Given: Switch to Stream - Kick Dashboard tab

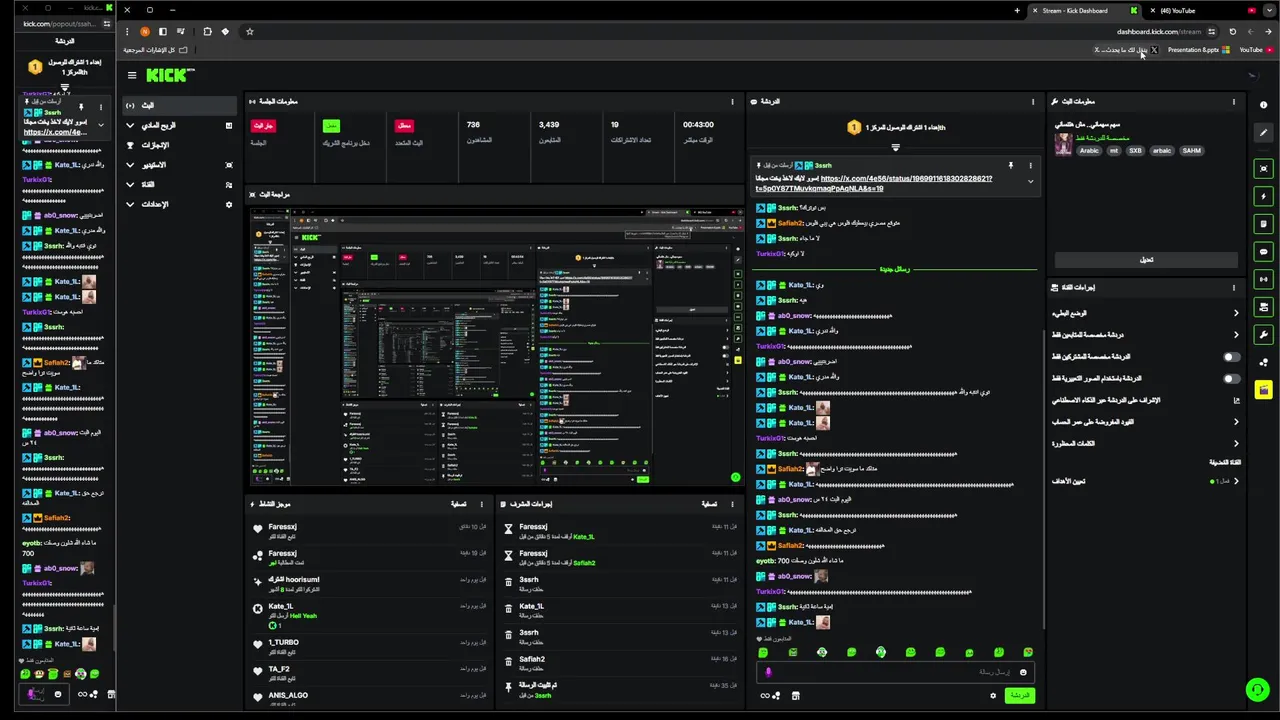Looking at the screenshot, I should [x=1085, y=10].
